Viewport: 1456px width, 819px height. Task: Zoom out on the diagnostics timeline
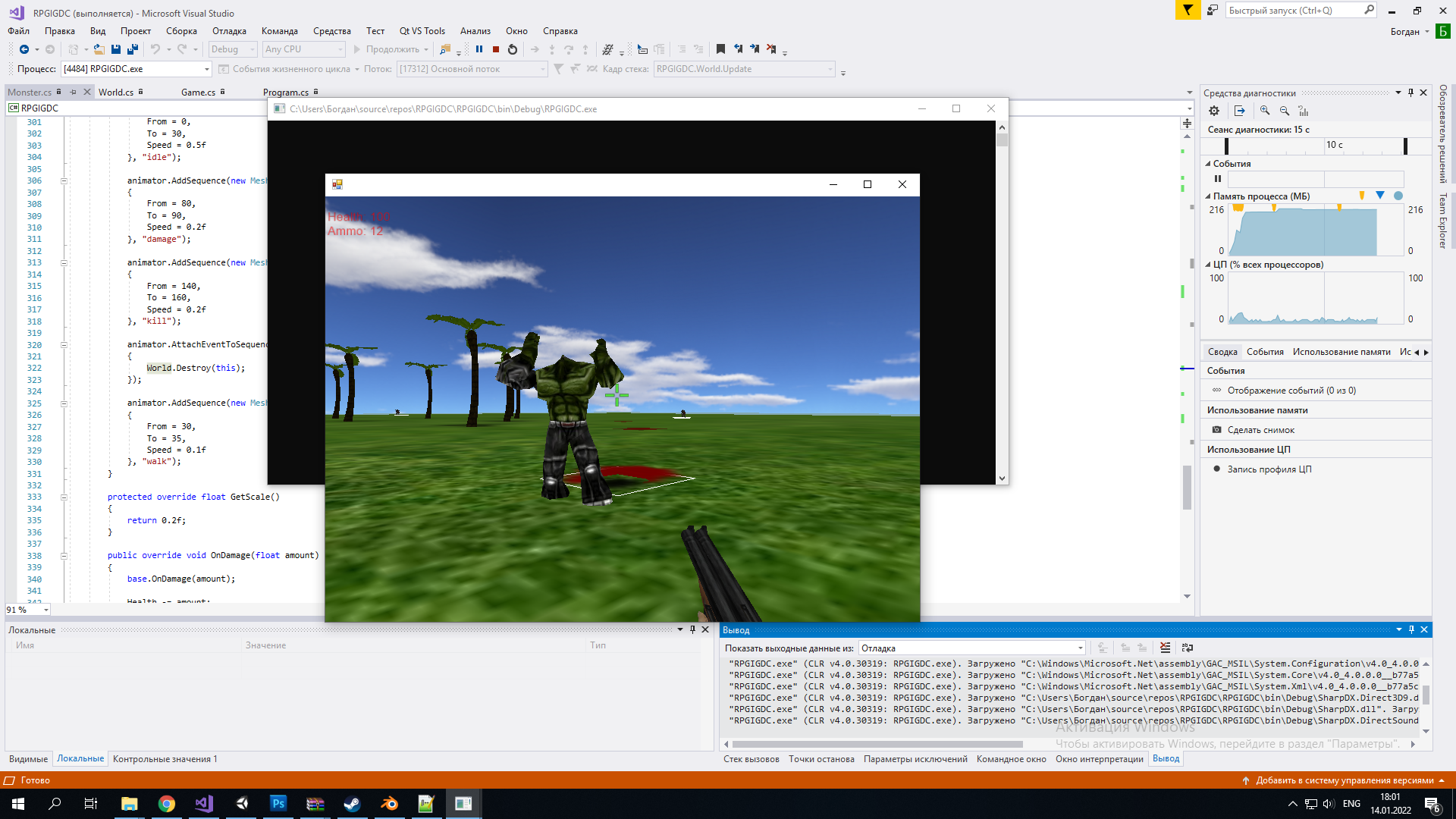[x=1285, y=111]
